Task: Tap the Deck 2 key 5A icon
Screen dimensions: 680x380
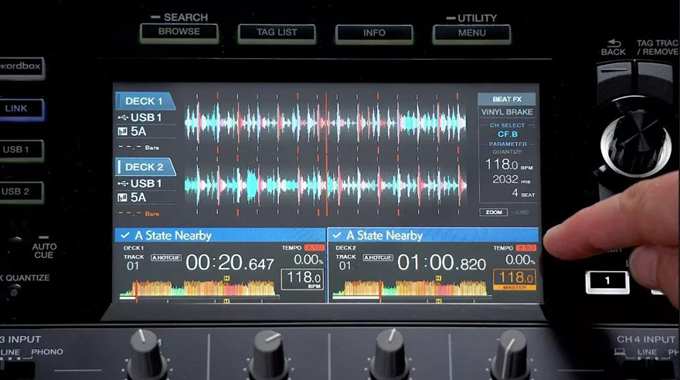Action: pyautogui.click(x=122, y=198)
